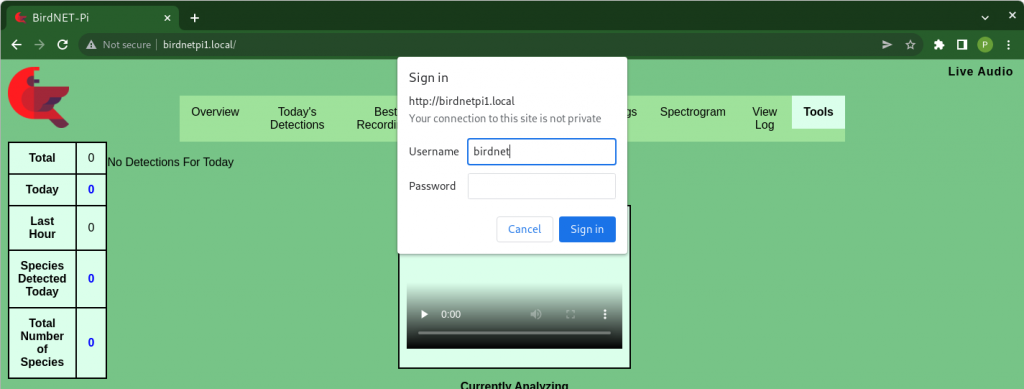Open the Chrome three-dot menu

point(1008,44)
